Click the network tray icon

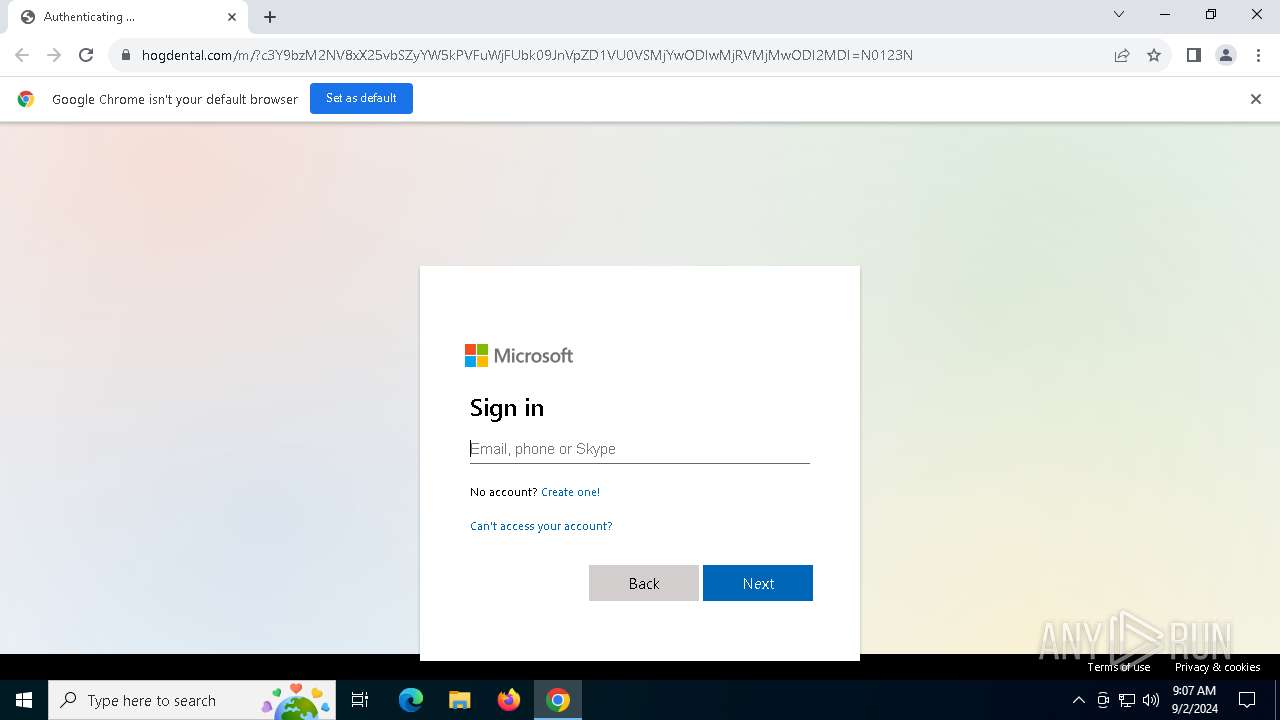(1127, 700)
